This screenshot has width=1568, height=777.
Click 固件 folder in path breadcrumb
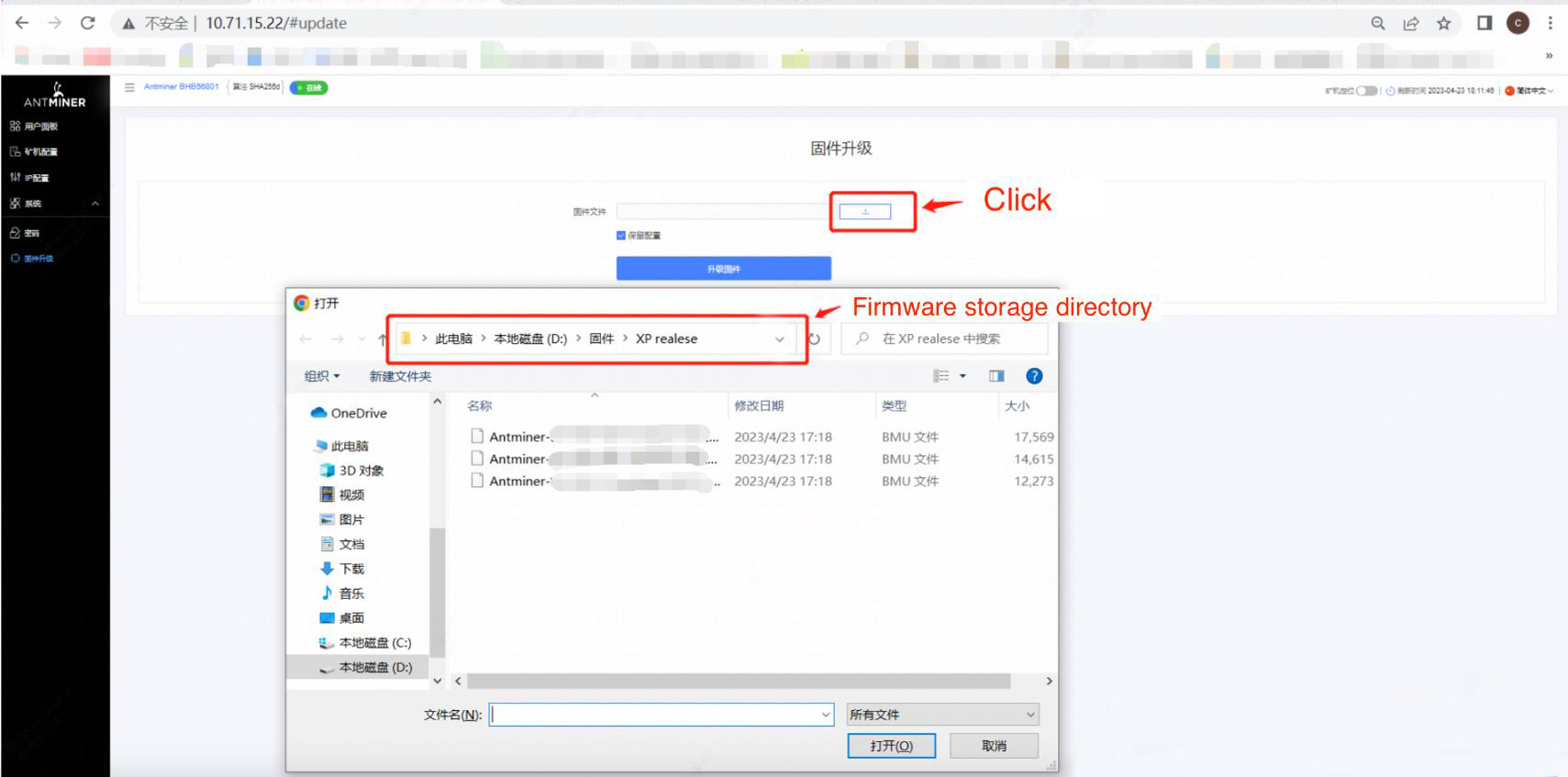(601, 339)
